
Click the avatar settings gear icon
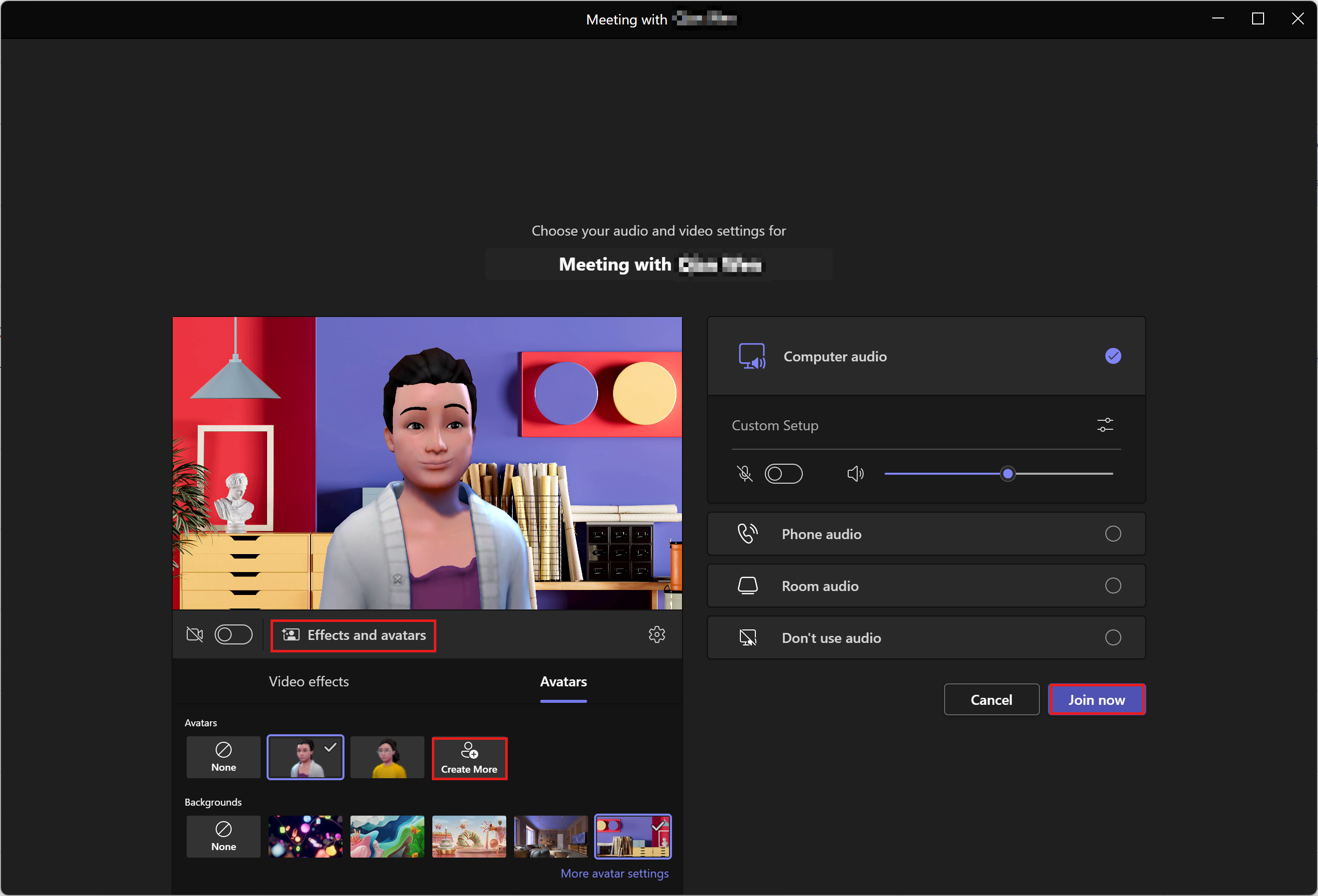pos(657,634)
